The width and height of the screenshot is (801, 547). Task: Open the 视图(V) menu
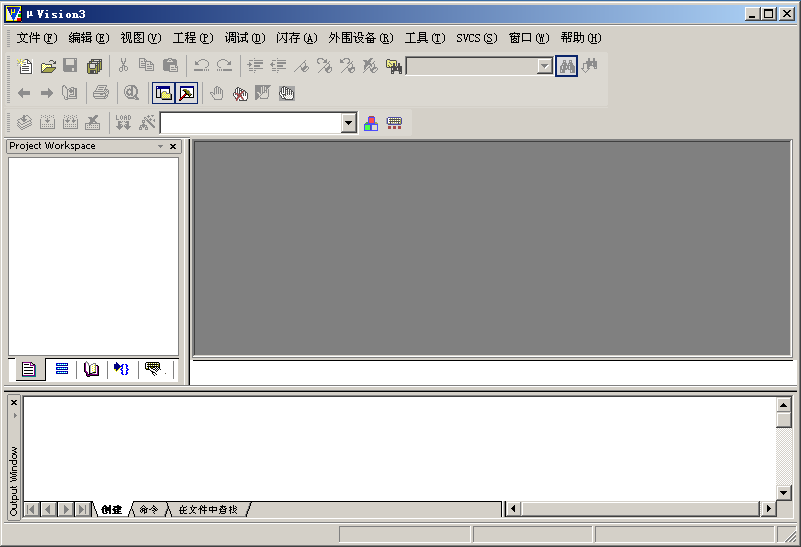[x=141, y=38]
